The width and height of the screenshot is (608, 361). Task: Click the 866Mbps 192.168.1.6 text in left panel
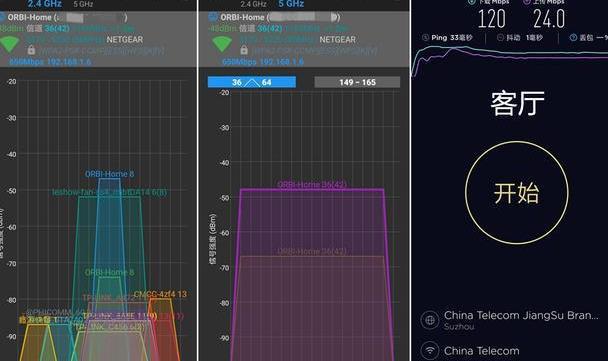tap(50, 62)
